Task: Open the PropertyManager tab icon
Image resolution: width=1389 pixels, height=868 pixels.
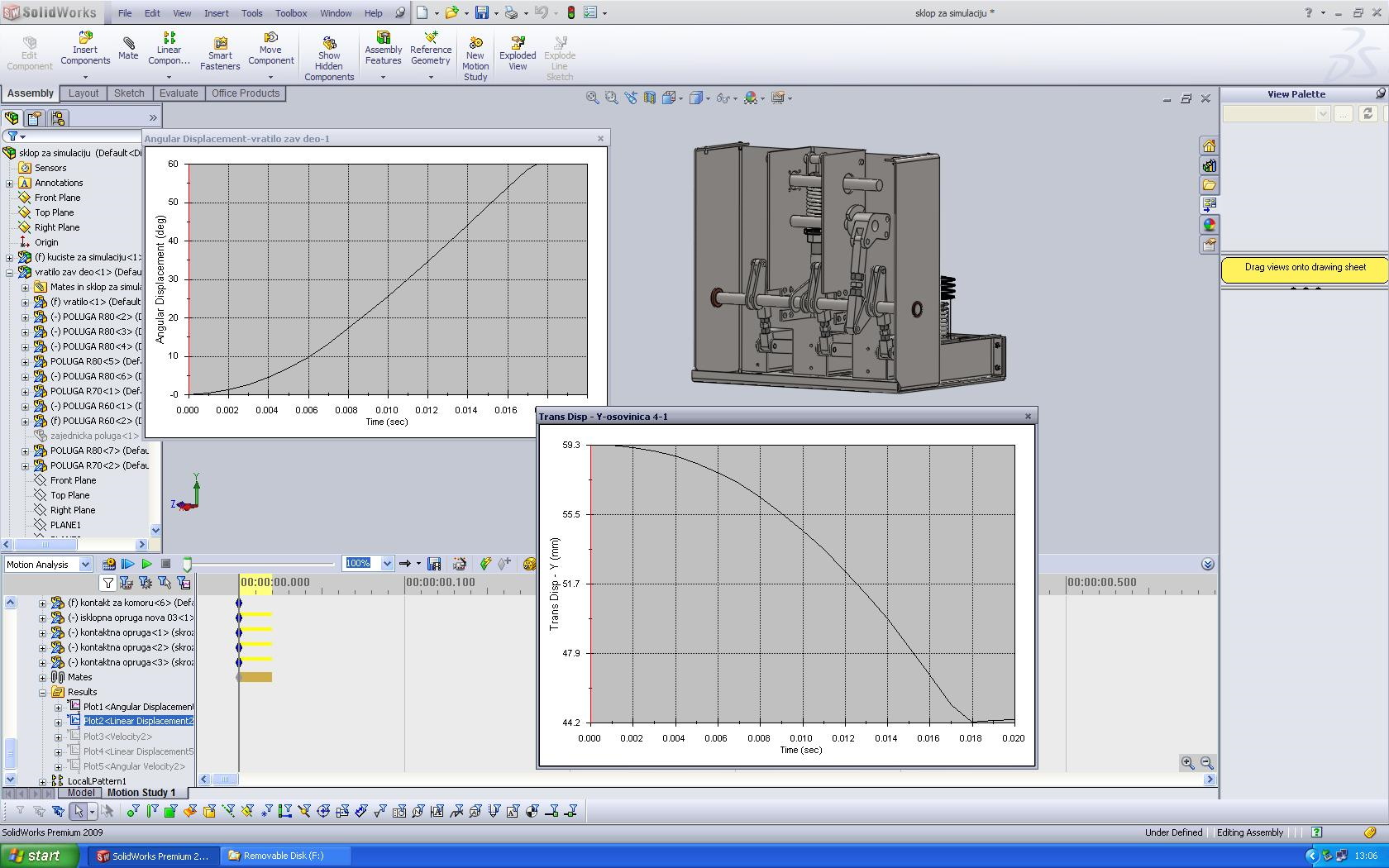Action: point(35,118)
